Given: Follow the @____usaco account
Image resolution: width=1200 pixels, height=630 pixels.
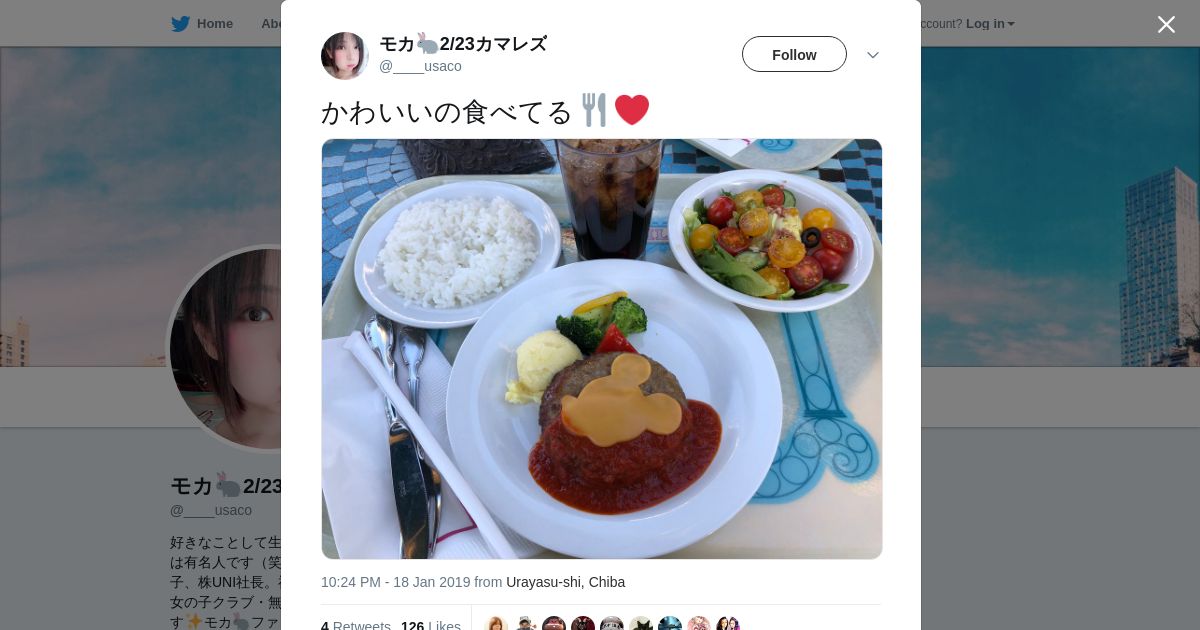Looking at the screenshot, I should pyautogui.click(x=794, y=55).
